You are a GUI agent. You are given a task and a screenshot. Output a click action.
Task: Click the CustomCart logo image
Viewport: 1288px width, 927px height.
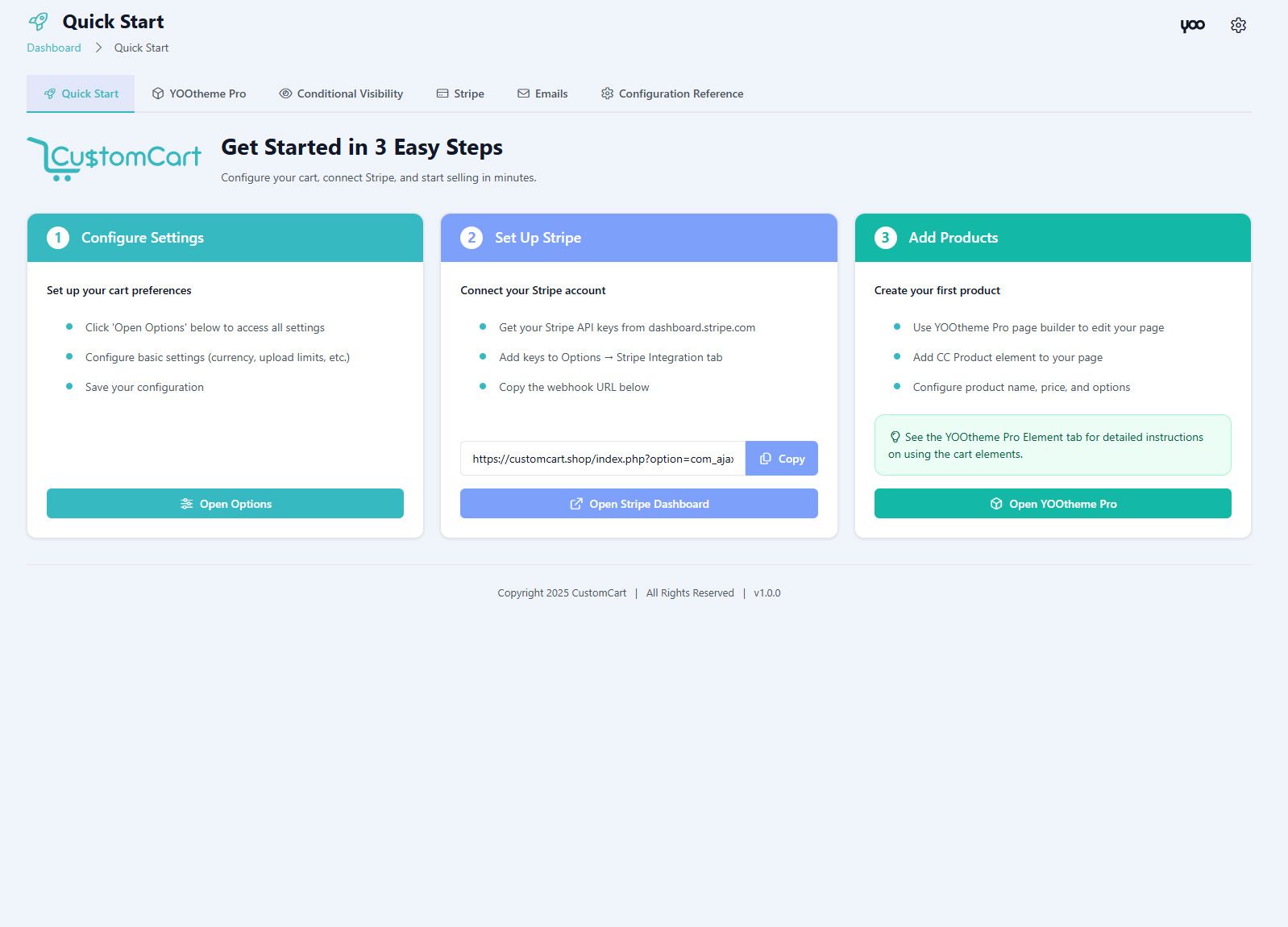click(x=114, y=158)
